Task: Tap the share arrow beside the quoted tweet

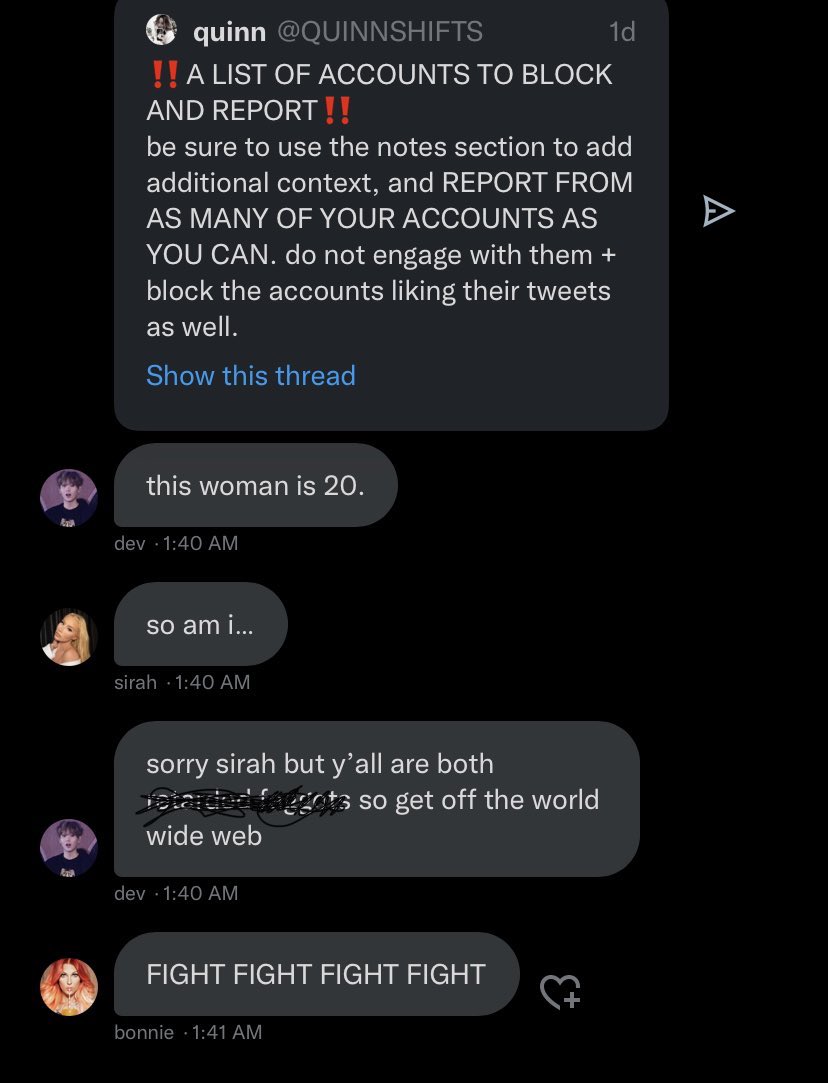Action: [718, 211]
